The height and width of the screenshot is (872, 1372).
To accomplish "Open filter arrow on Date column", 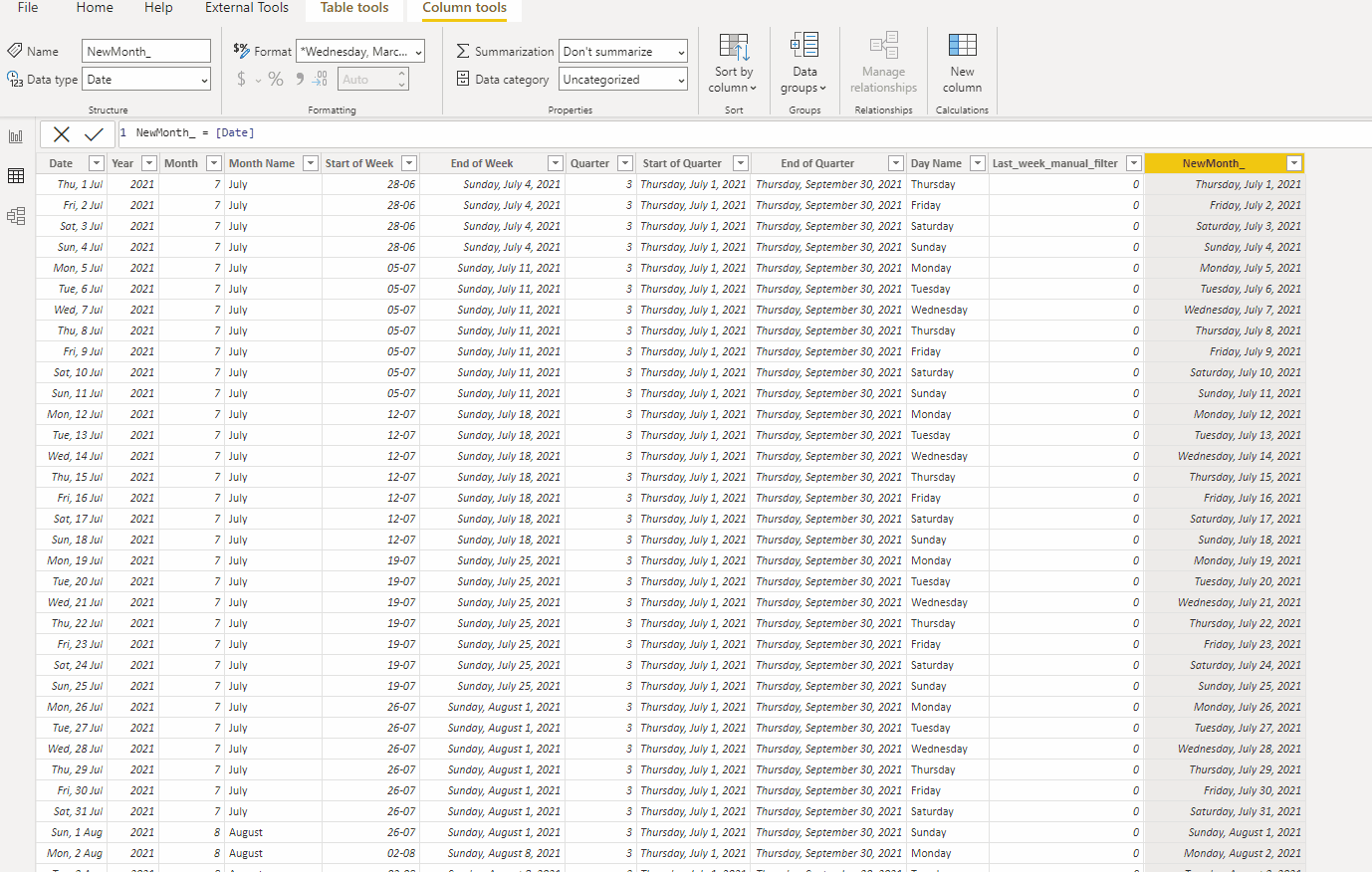I will 97,163.
